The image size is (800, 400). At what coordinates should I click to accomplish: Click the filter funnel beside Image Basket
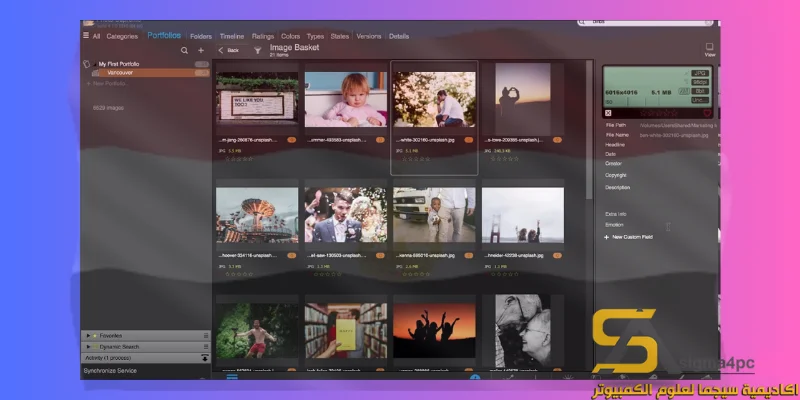click(x=258, y=50)
